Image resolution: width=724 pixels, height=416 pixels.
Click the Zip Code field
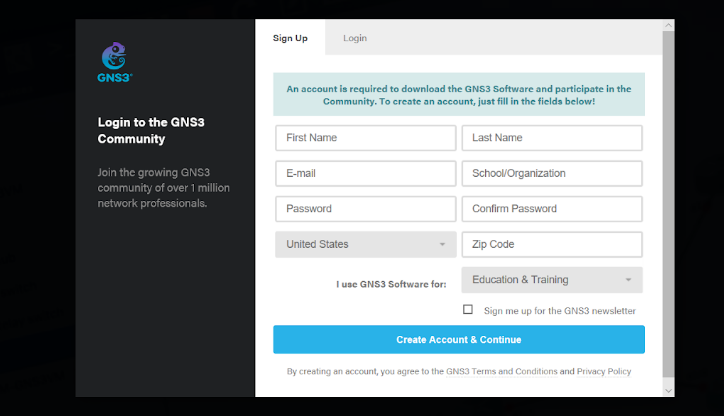(x=552, y=244)
